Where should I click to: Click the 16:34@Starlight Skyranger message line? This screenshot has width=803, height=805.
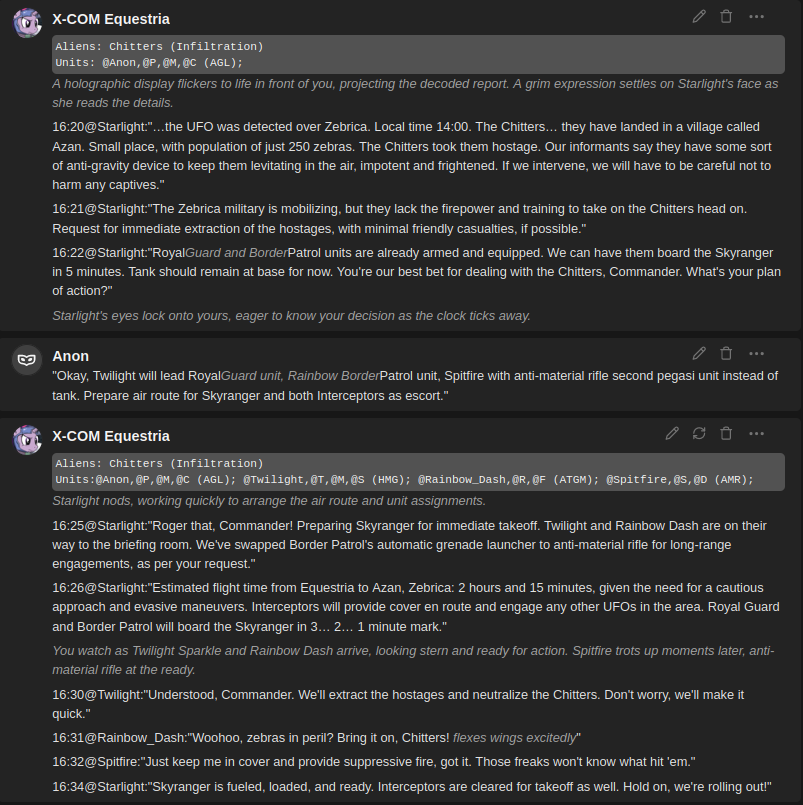[412, 787]
